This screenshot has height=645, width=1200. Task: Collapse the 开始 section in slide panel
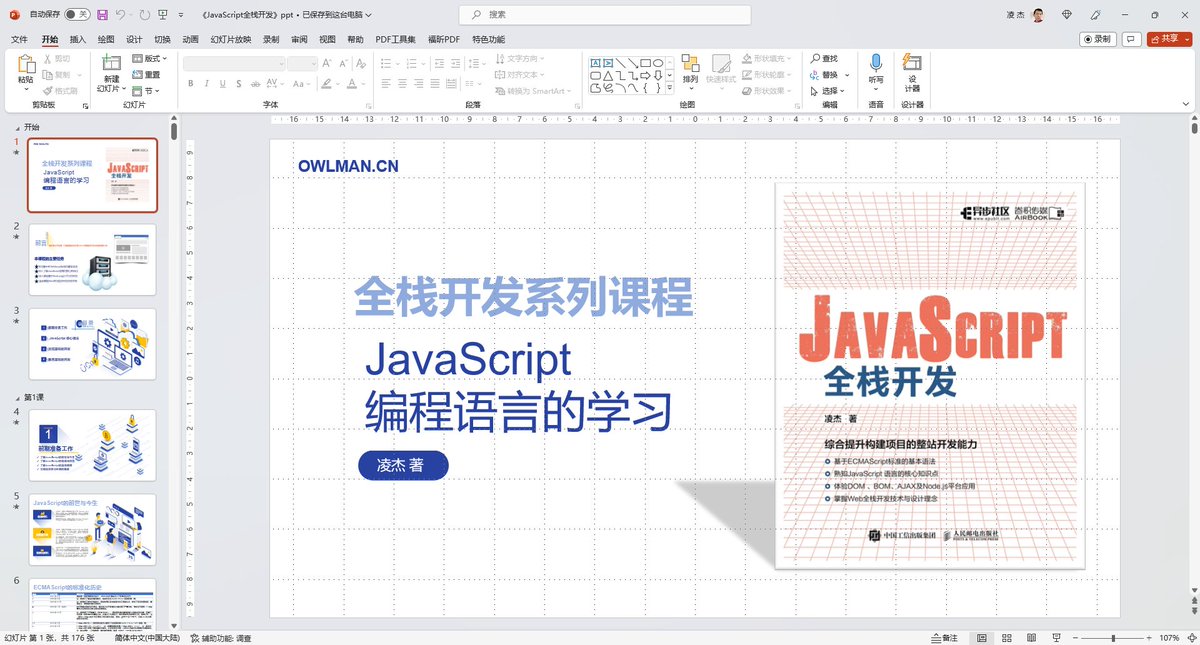coord(19,127)
